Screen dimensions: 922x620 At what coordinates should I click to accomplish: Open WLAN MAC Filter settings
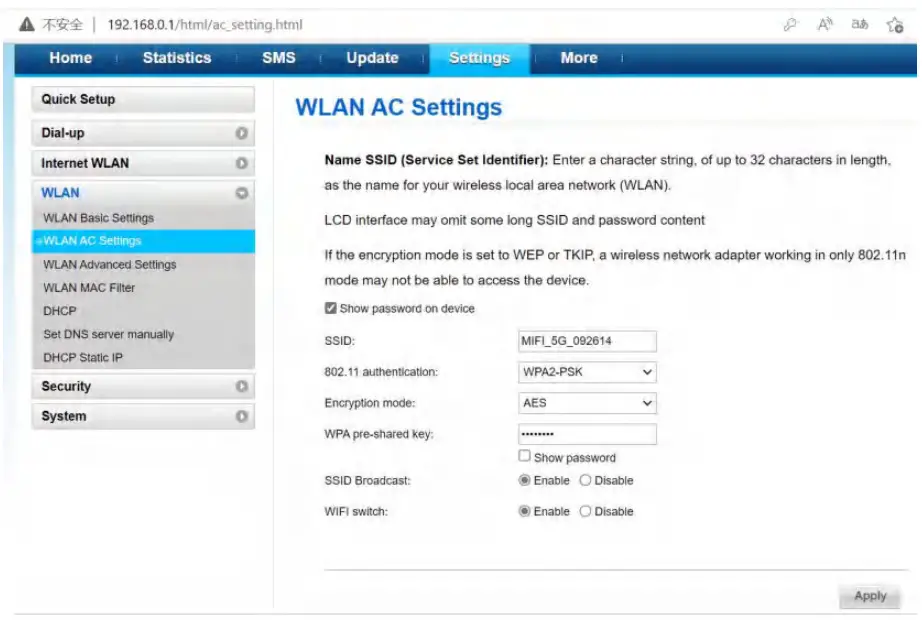click(91, 288)
